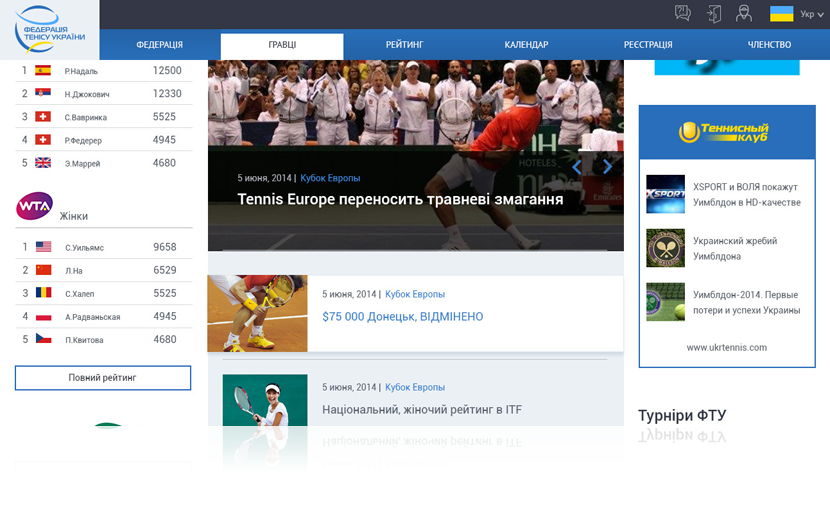Select Л.На in the women's ranking

pyautogui.click(x=74, y=271)
